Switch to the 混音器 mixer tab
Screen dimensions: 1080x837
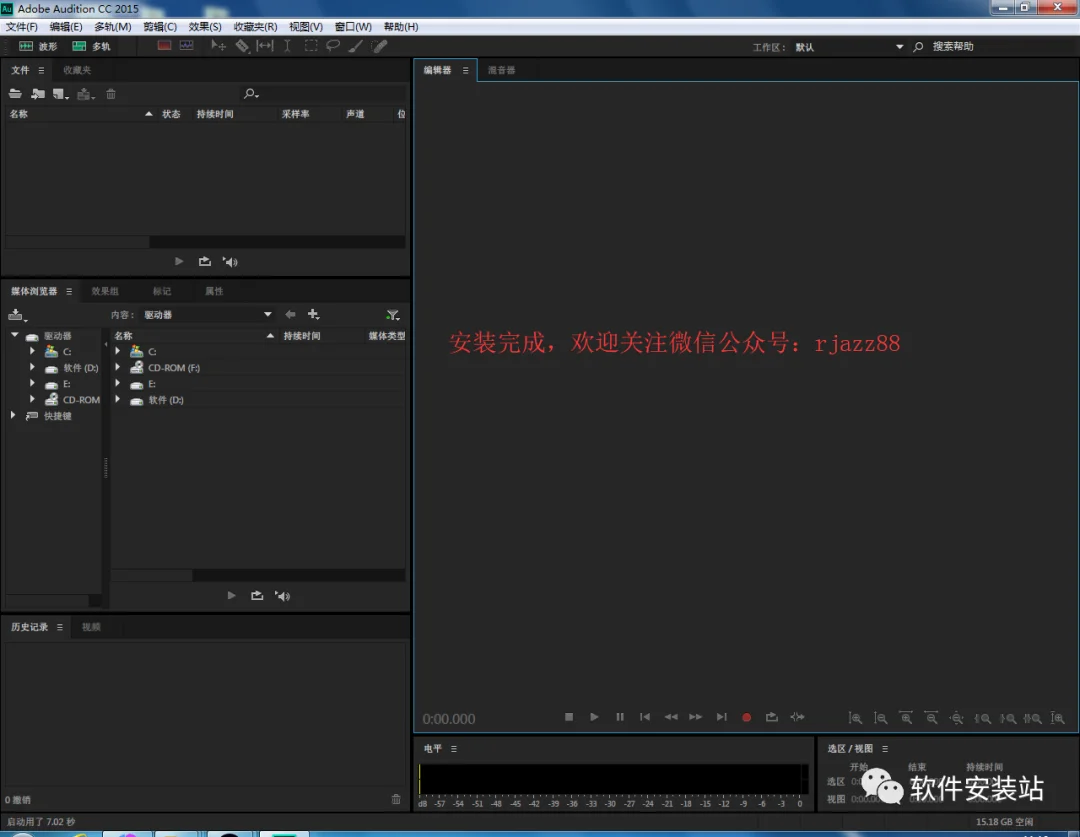[501, 70]
